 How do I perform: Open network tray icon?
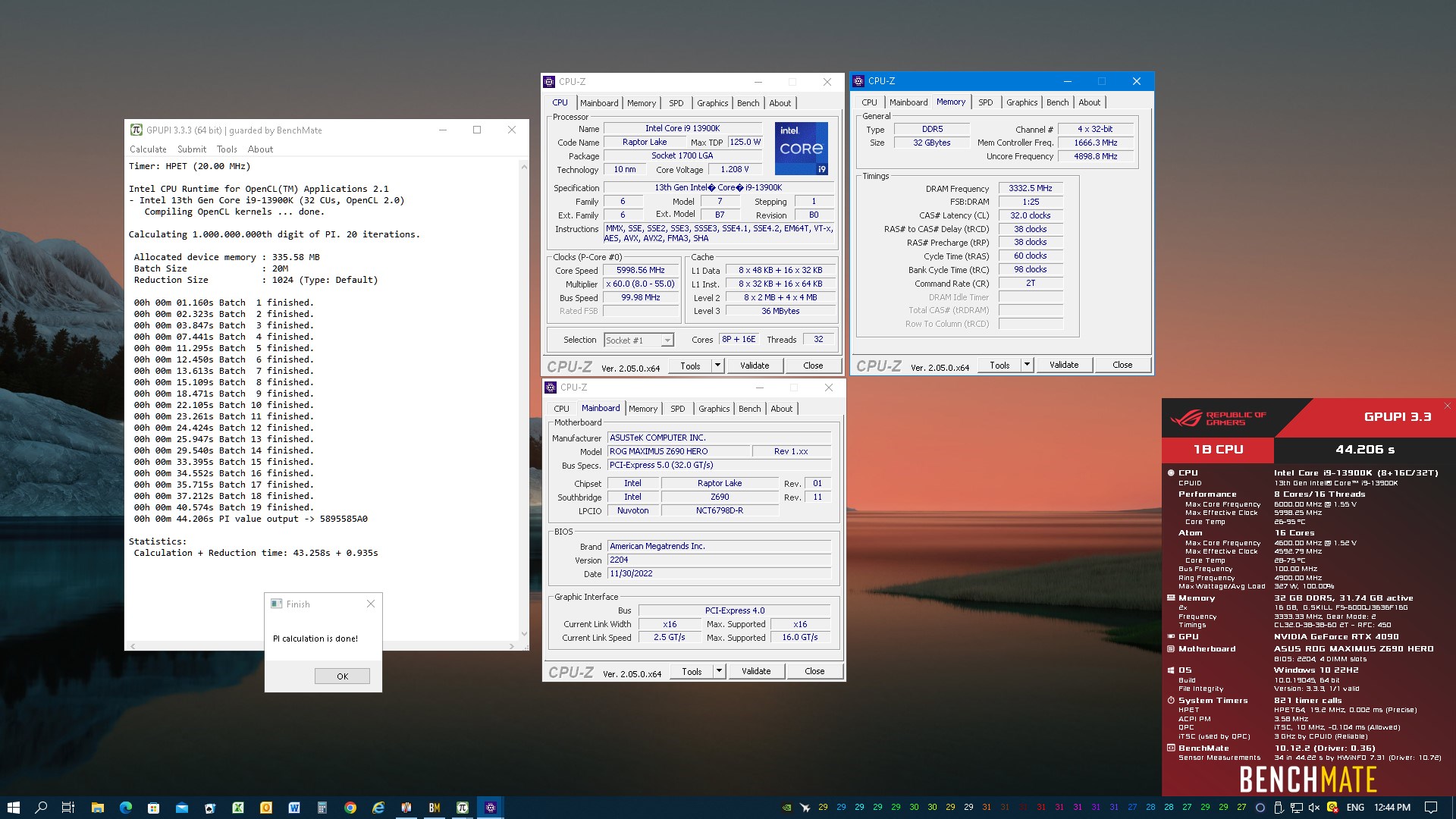(x=1296, y=808)
